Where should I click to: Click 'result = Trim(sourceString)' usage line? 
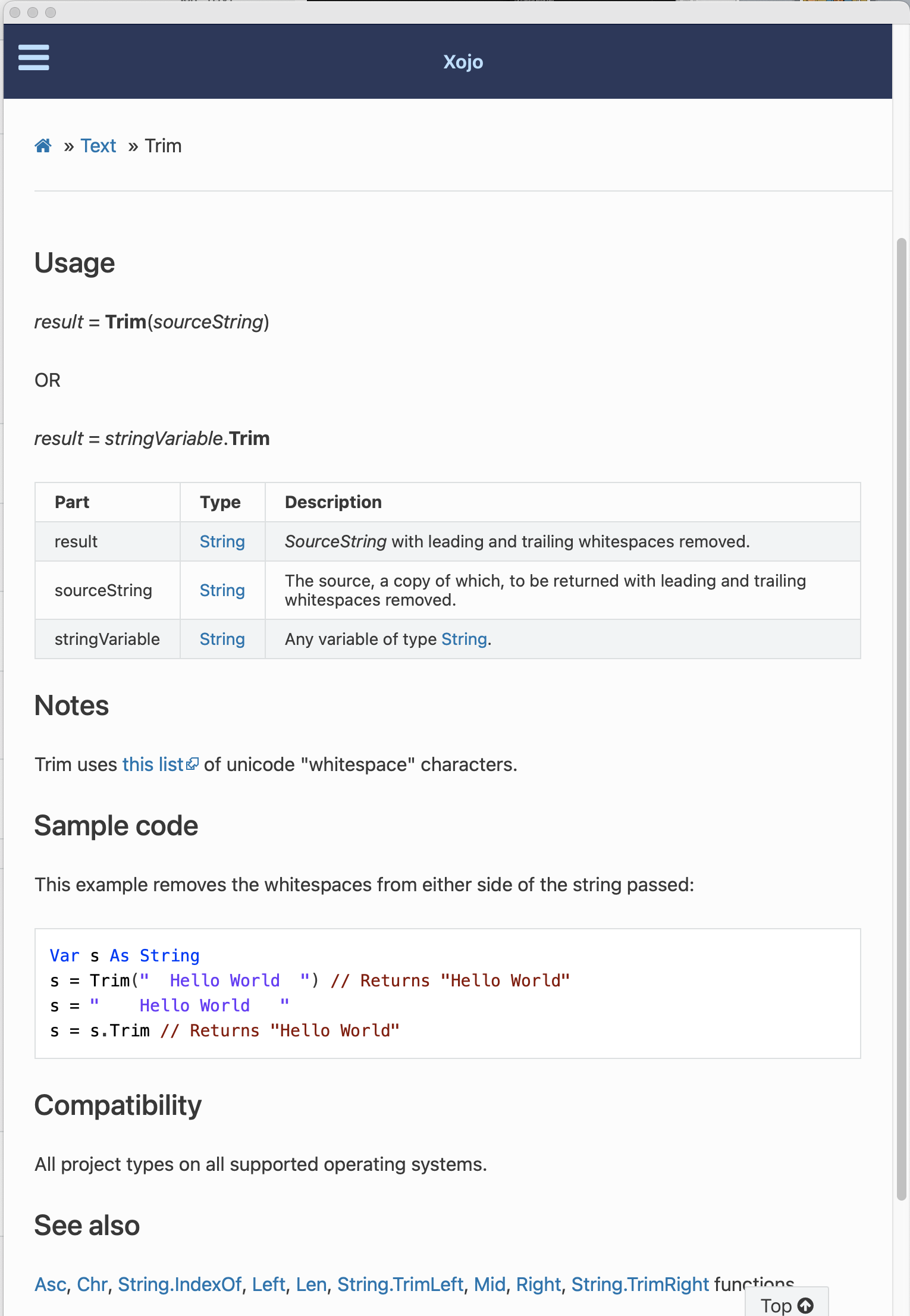pyautogui.click(x=152, y=321)
